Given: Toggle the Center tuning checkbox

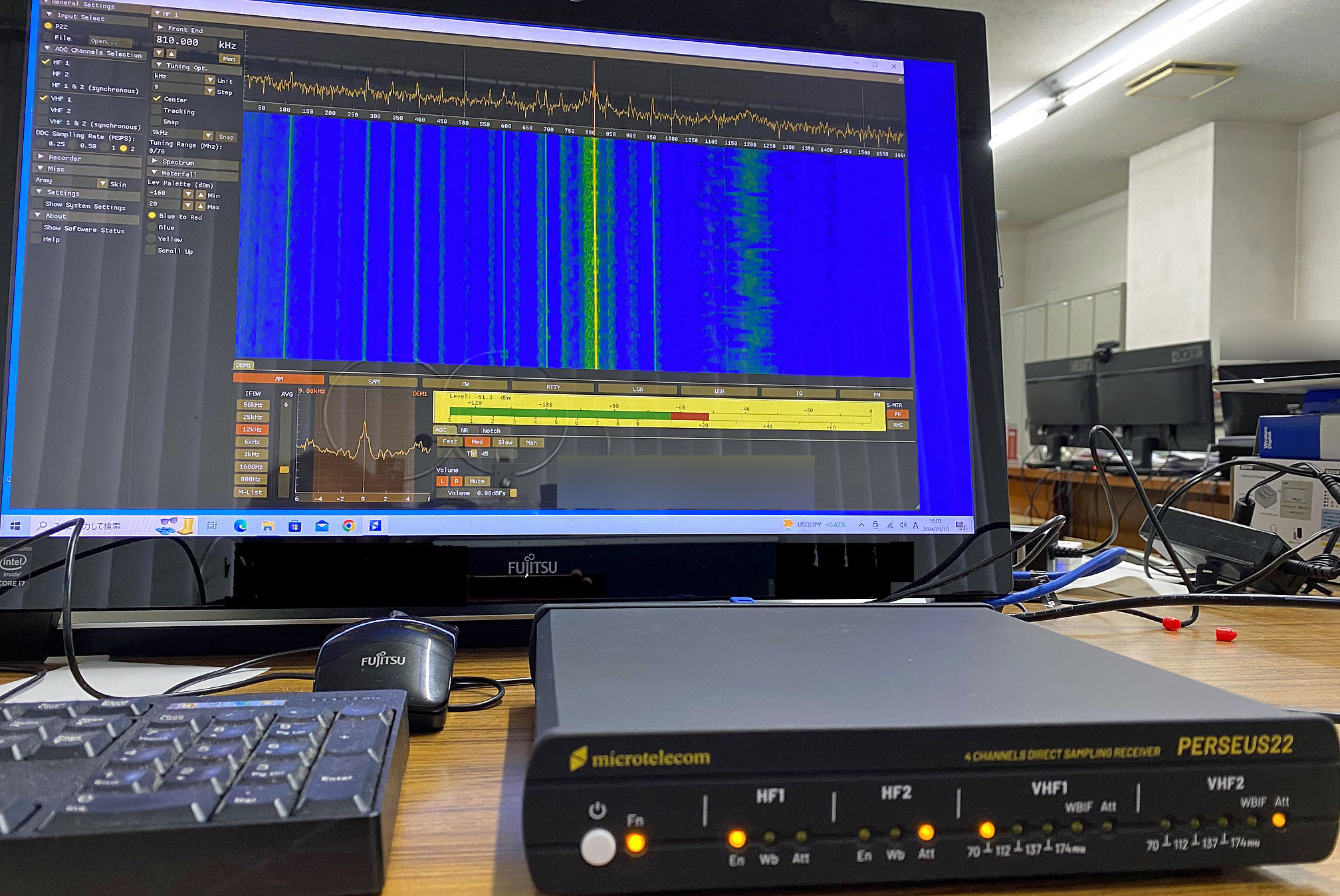Looking at the screenshot, I should pyautogui.click(x=157, y=98).
